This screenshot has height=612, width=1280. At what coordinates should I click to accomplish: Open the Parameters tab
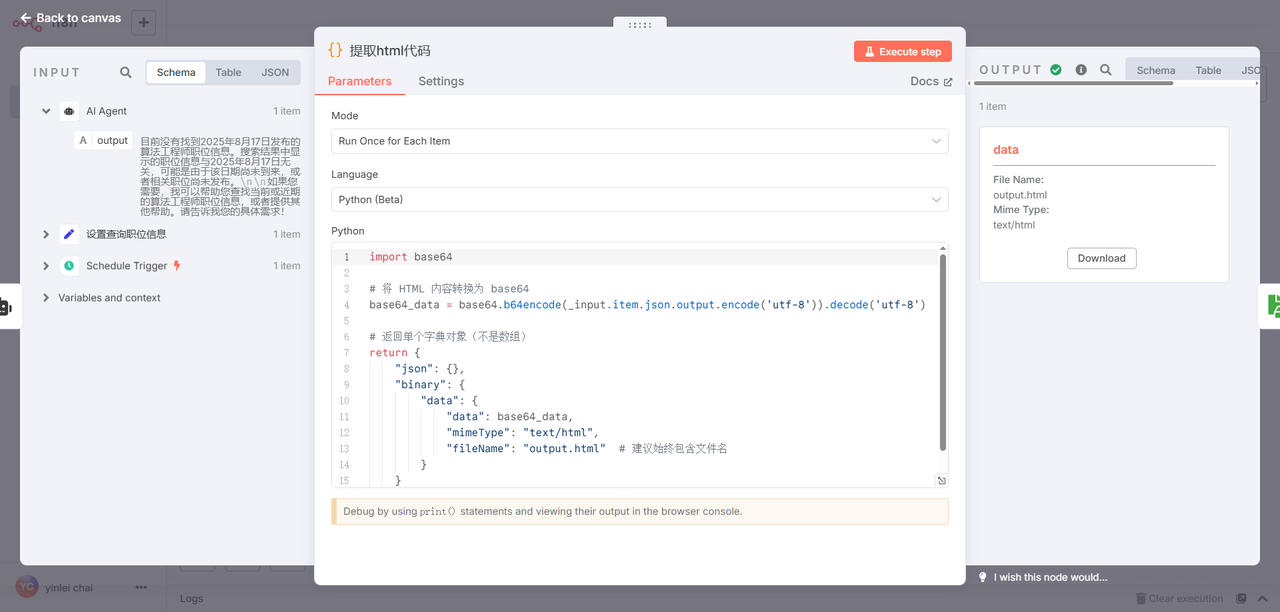pyautogui.click(x=360, y=81)
